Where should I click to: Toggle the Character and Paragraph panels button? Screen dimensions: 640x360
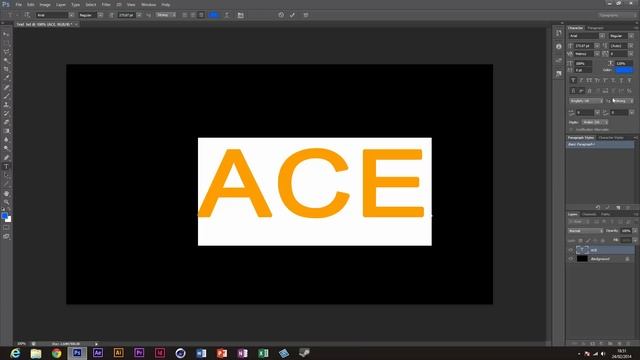[241, 15]
